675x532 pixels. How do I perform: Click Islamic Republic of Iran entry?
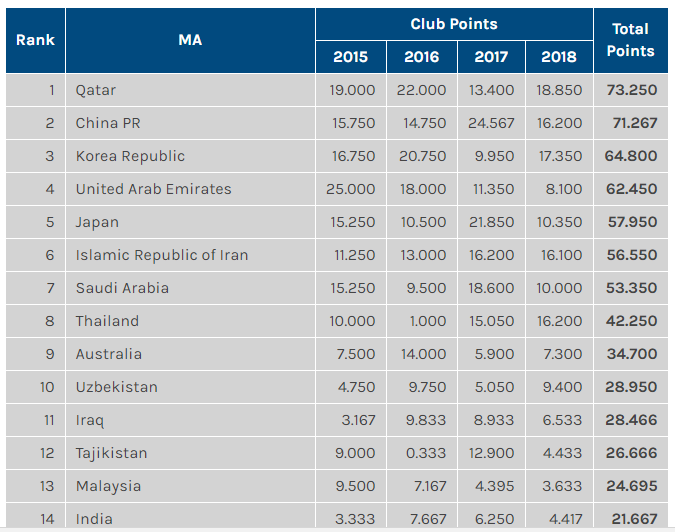coord(162,255)
